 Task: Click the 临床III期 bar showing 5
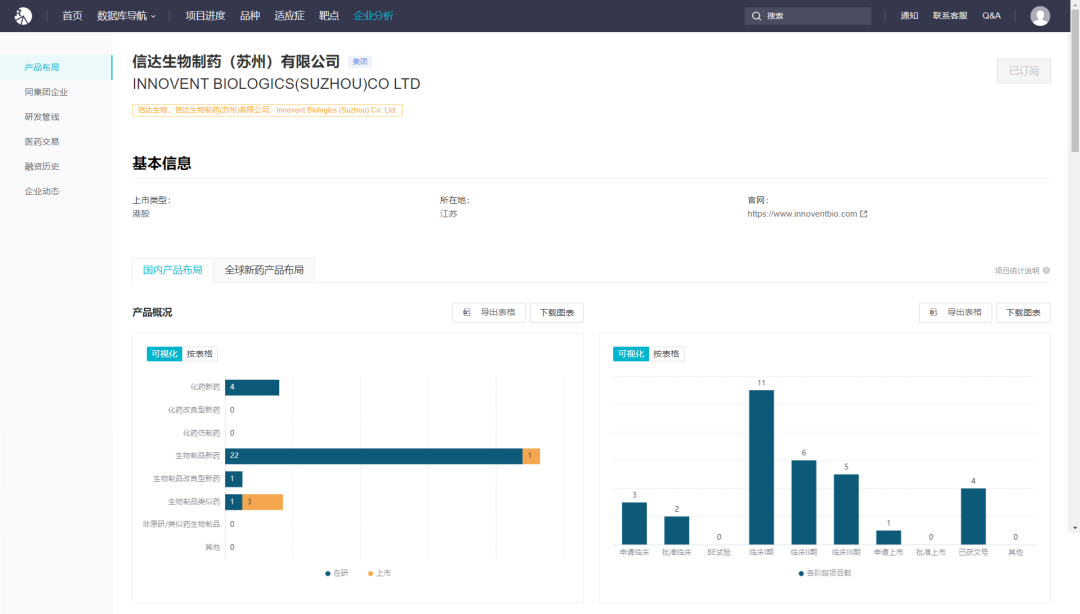pos(847,509)
